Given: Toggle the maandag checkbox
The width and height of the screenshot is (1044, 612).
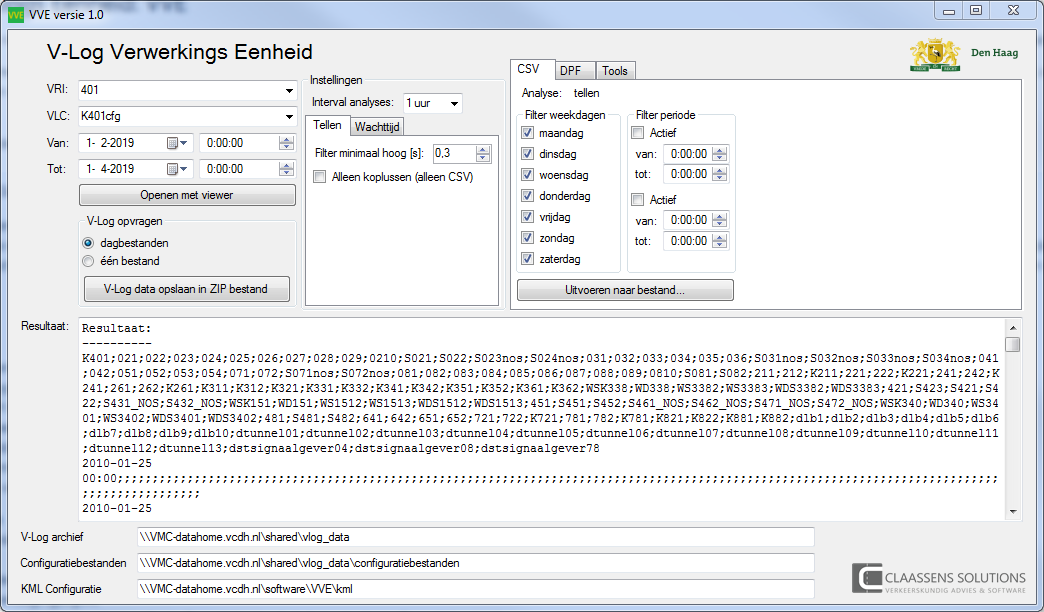Looking at the screenshot, I should pyautogui.click(x=527, y=133).
